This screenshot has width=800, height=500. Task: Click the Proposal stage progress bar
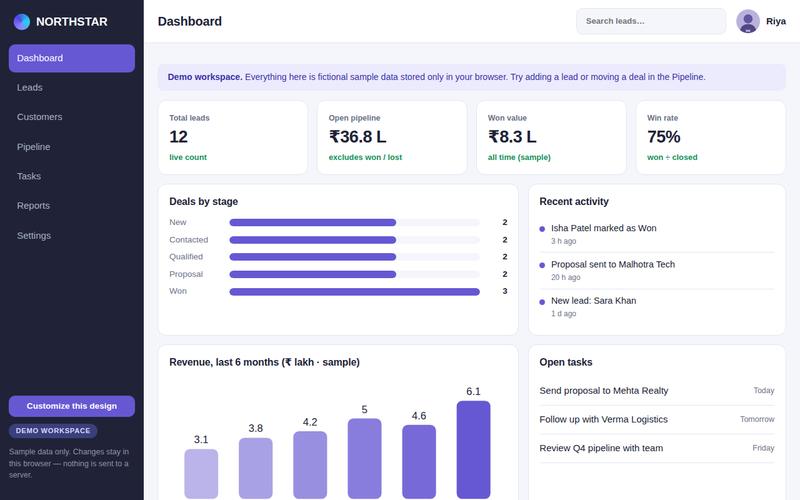[x=355, y=274]
